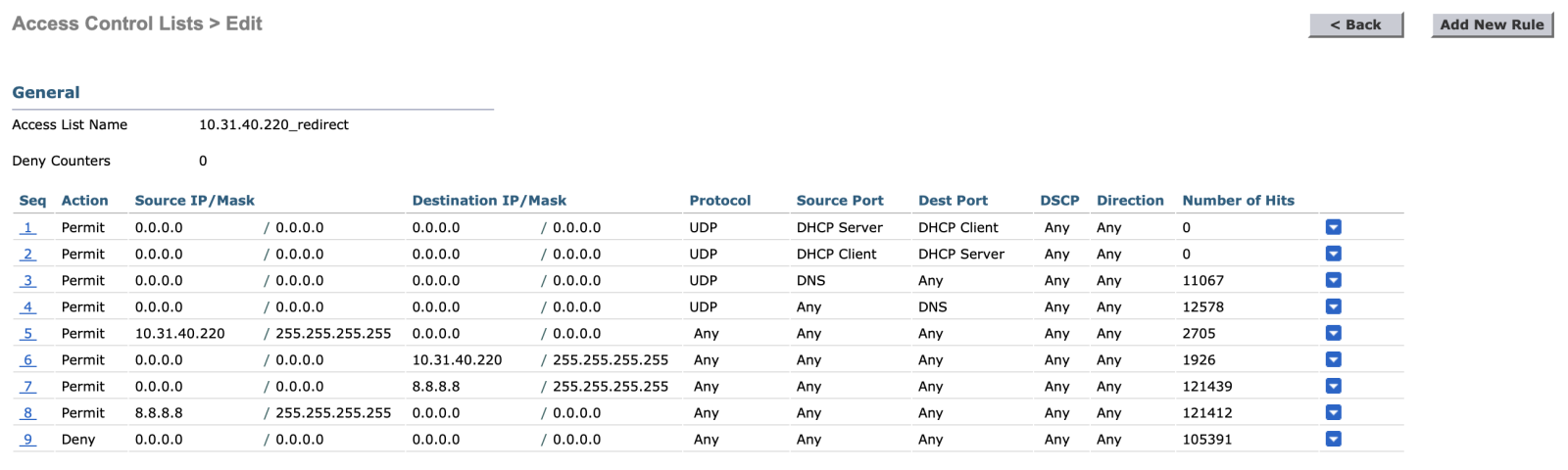Click blue arrow icon for rule with 2705 hits
1568x470 pixels.
pos(1333,333)
